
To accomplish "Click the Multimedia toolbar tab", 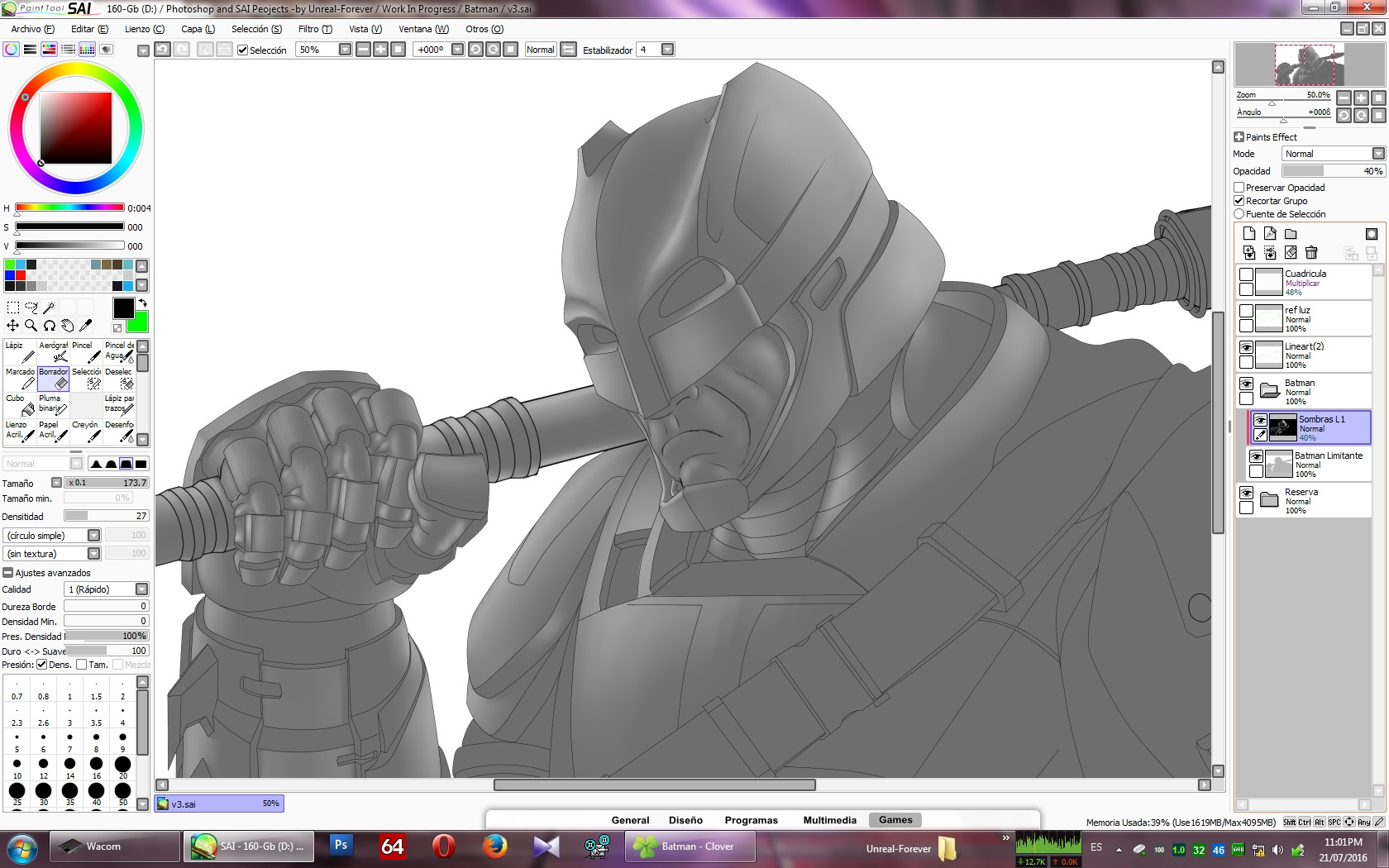I will (829, 820).
